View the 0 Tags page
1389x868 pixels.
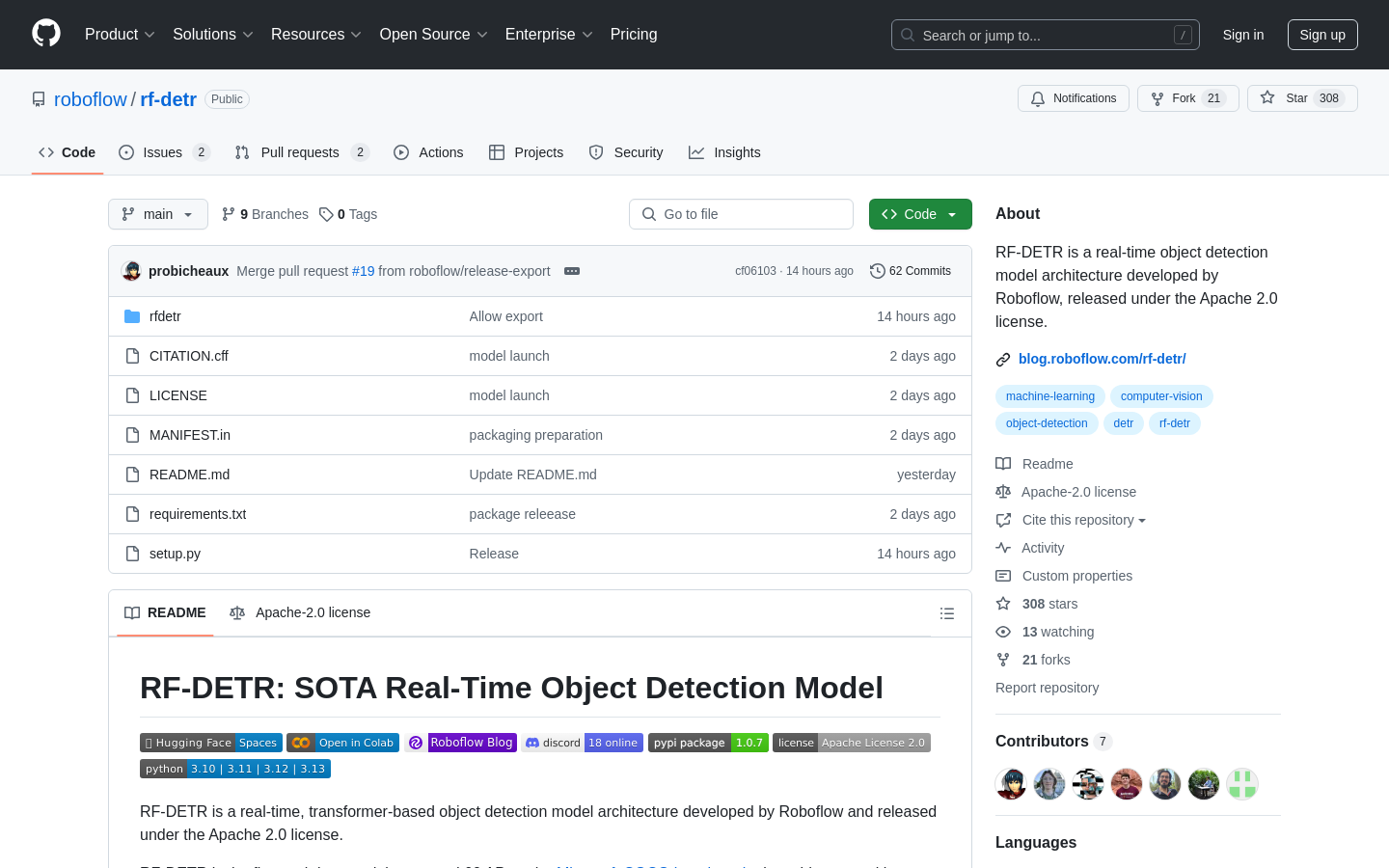[x=348, y=214]
